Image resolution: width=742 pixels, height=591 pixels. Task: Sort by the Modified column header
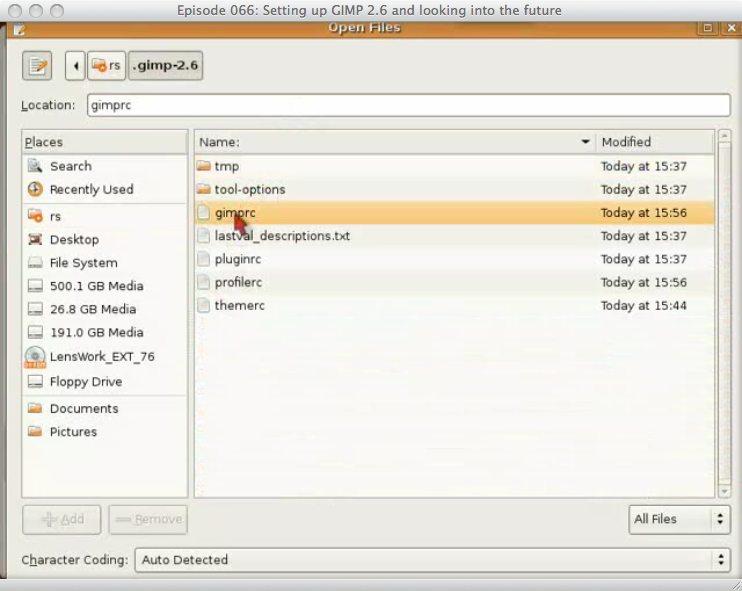pos(655,142)
